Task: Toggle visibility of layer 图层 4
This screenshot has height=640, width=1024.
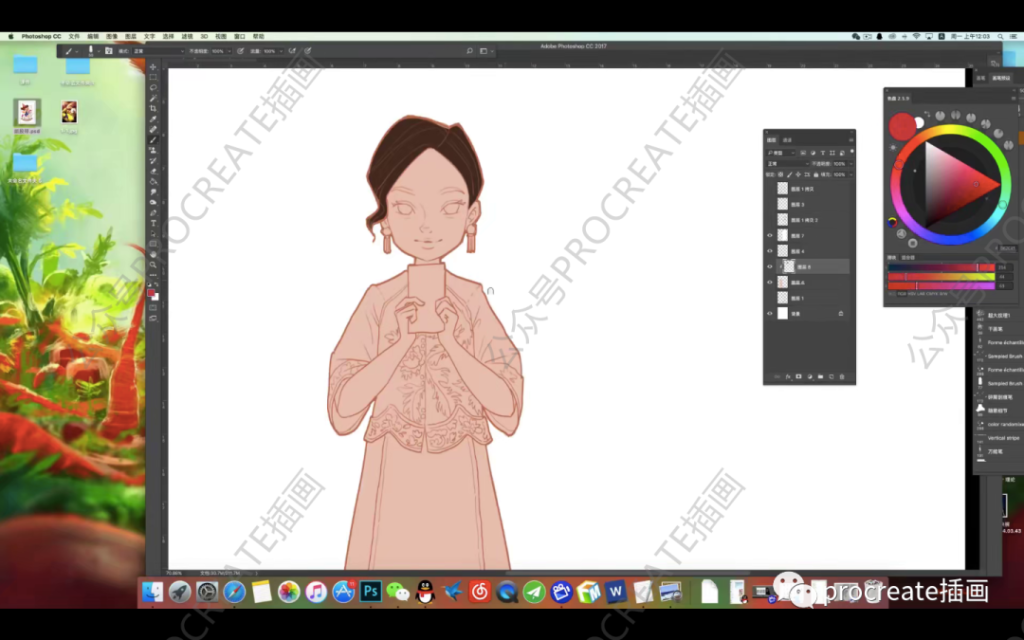Action: pyautogui.click(x=770, y=251)
